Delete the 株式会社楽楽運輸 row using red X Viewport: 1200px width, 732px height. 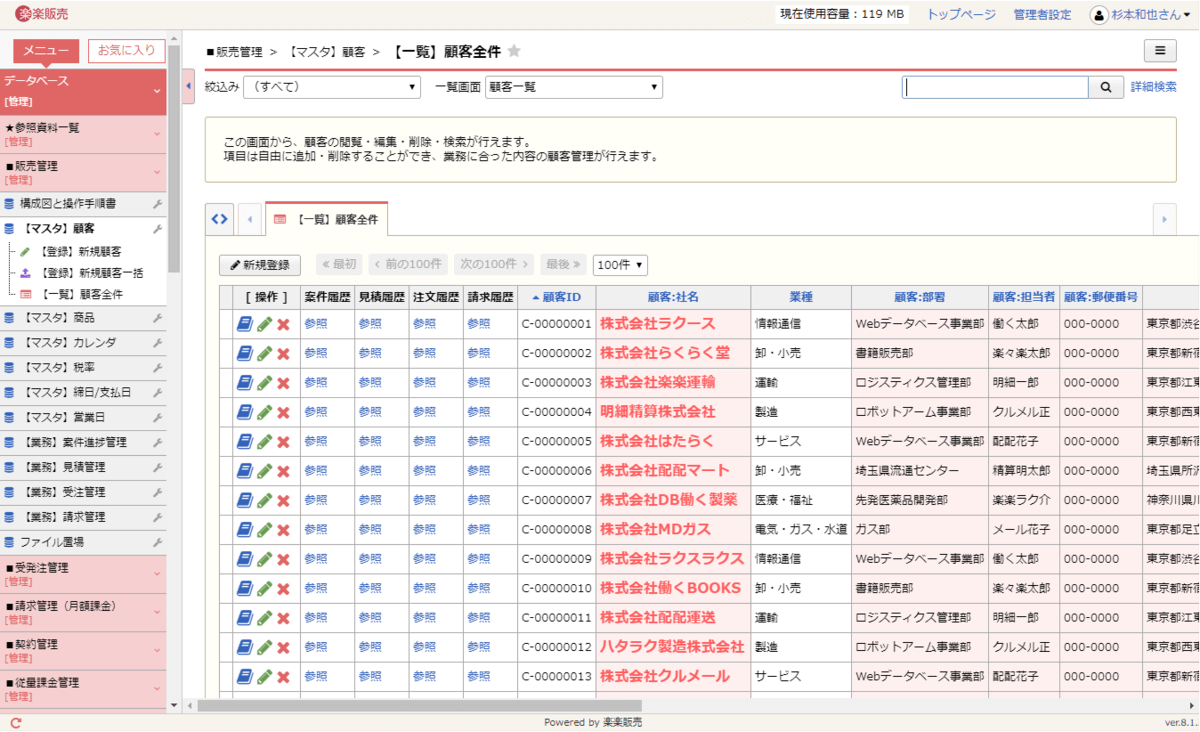[283, 383]
